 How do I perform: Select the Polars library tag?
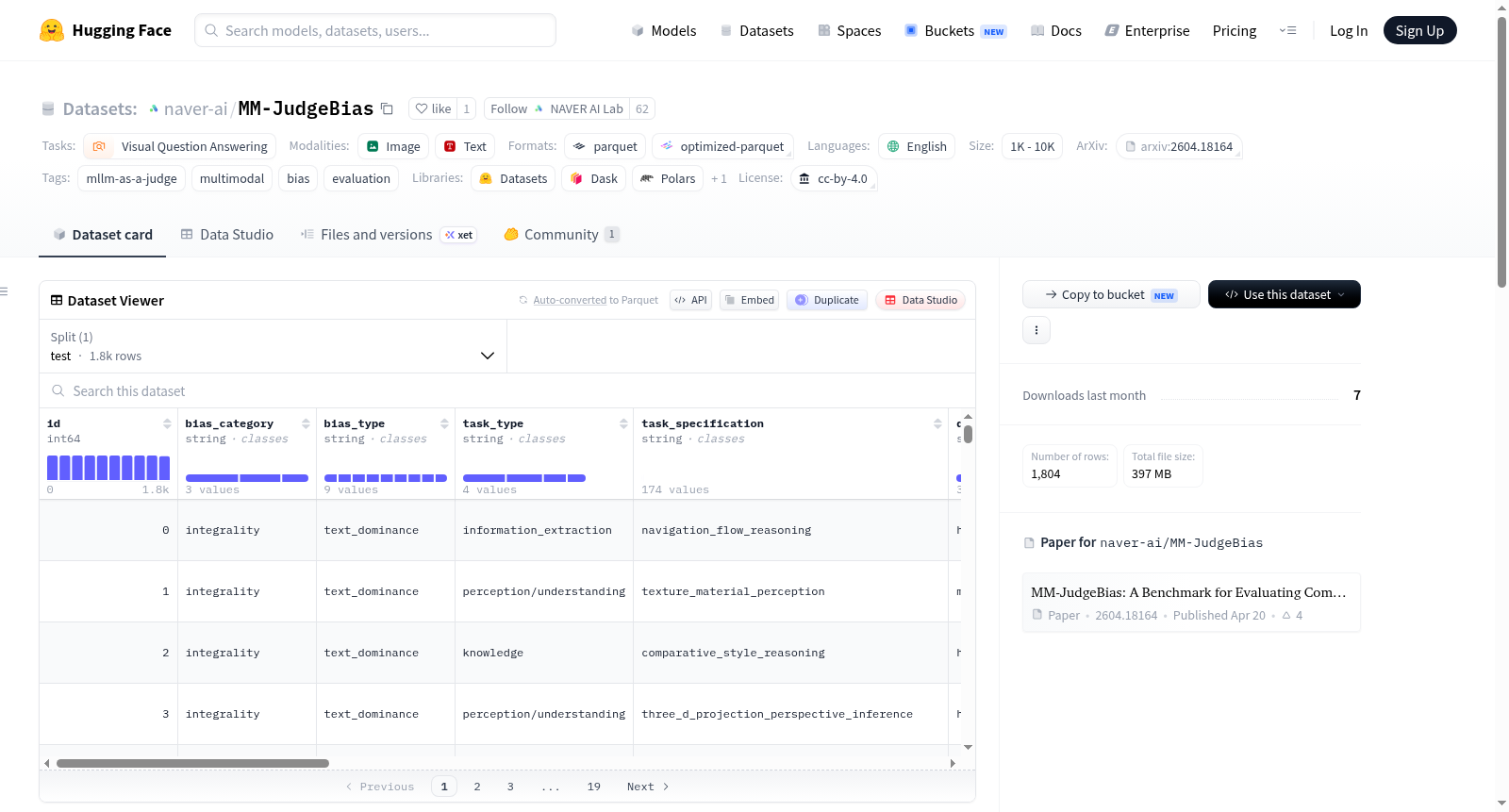coord(668,178)
